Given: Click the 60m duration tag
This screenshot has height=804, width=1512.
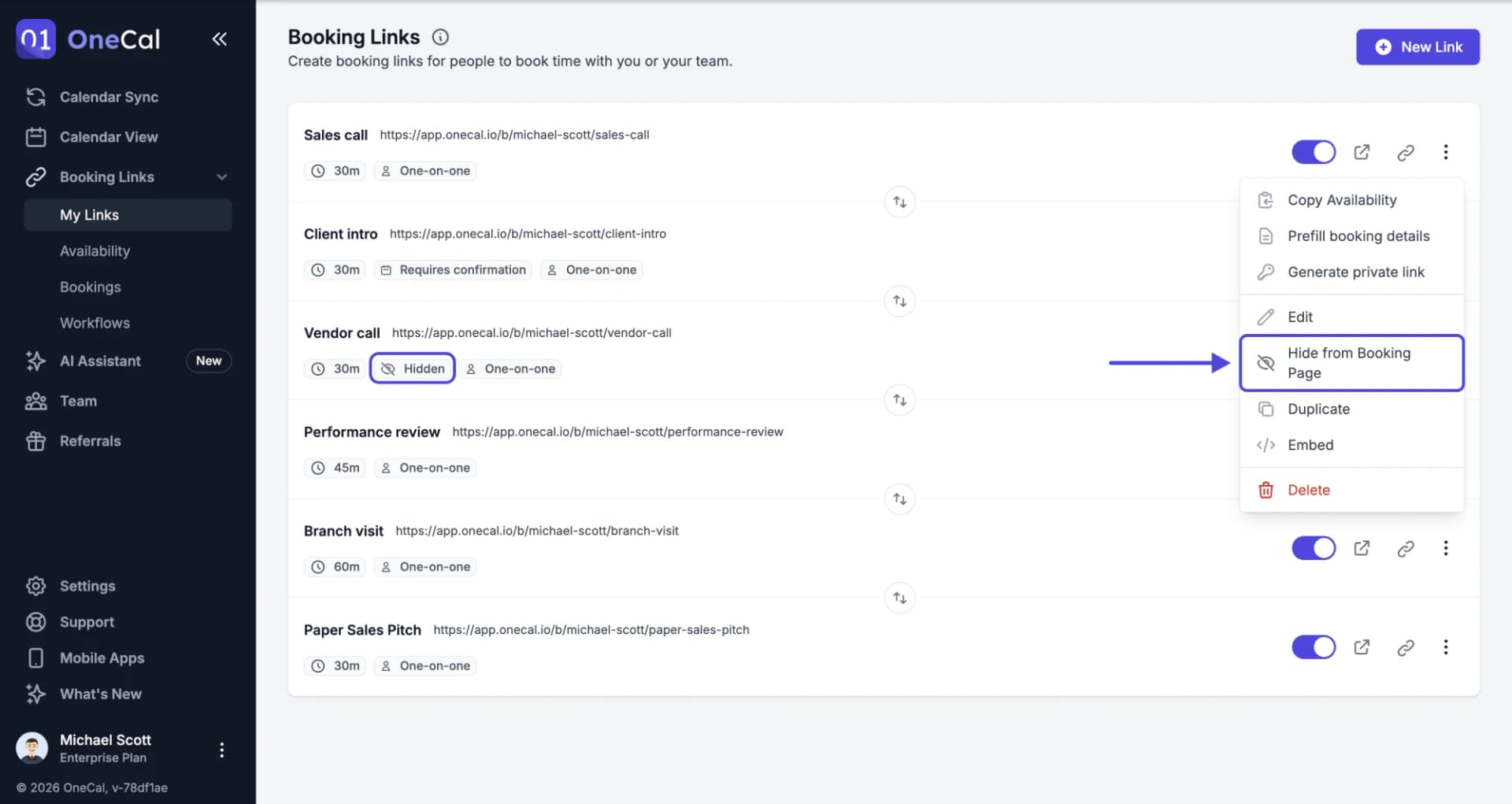Looking at the screenshot, I should (x=335, y=567).
